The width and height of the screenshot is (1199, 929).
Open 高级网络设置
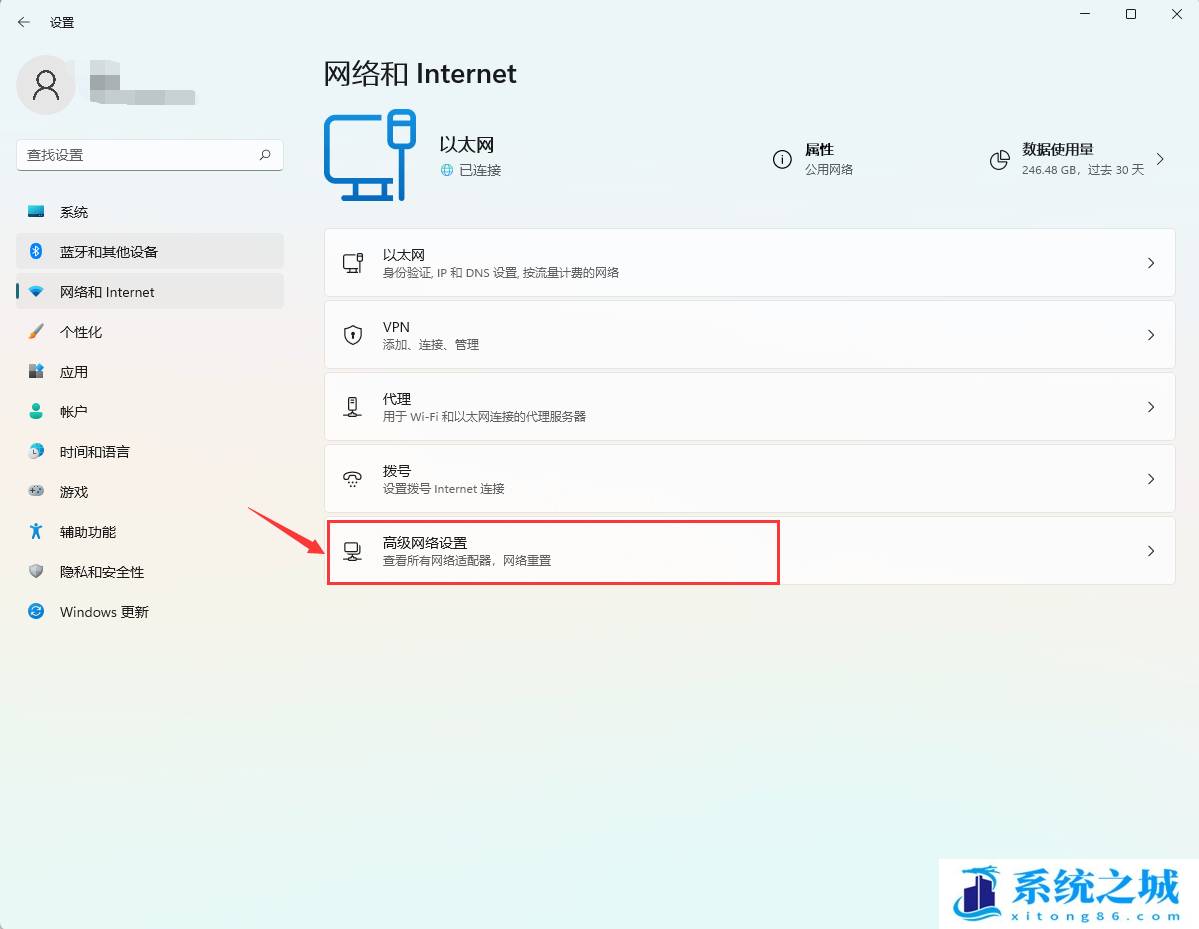pyautogui.click(x=553, y=551)
